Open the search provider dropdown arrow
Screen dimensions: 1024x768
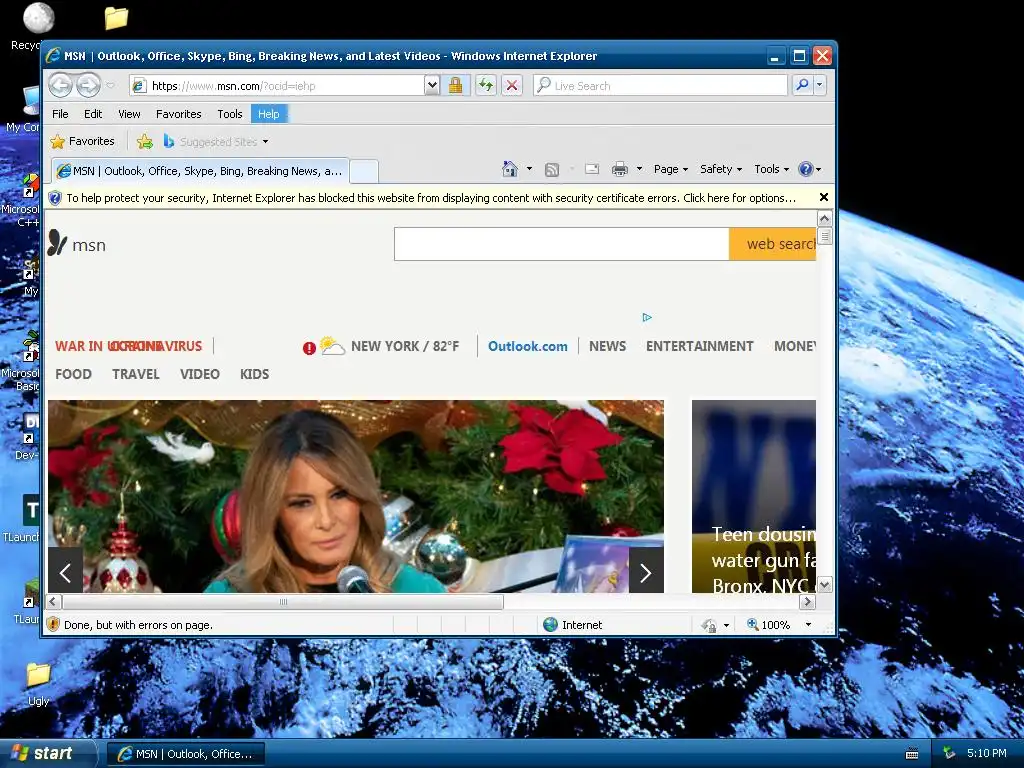click(x=819, y=85)
